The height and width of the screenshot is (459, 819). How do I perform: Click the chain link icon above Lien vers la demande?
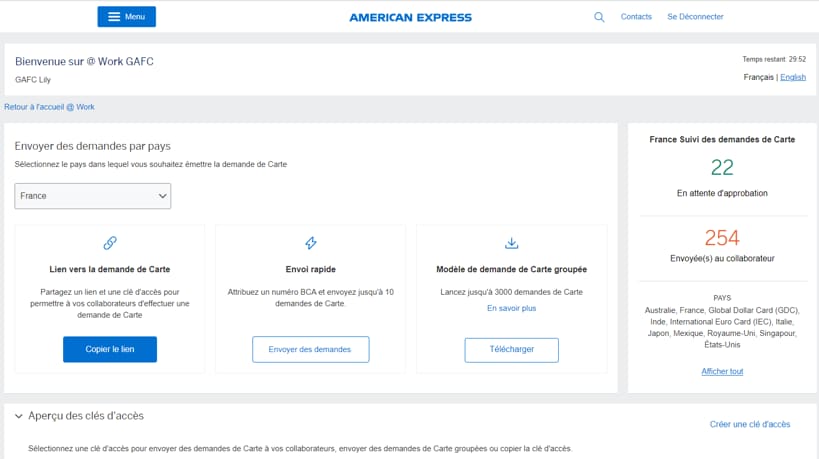[110, 243]
